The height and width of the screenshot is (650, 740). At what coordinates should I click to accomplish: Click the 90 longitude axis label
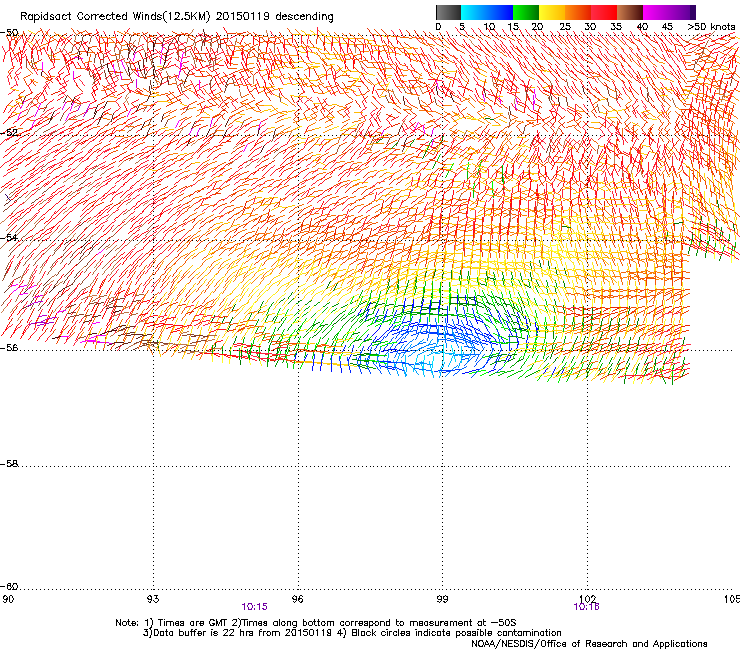8,599
